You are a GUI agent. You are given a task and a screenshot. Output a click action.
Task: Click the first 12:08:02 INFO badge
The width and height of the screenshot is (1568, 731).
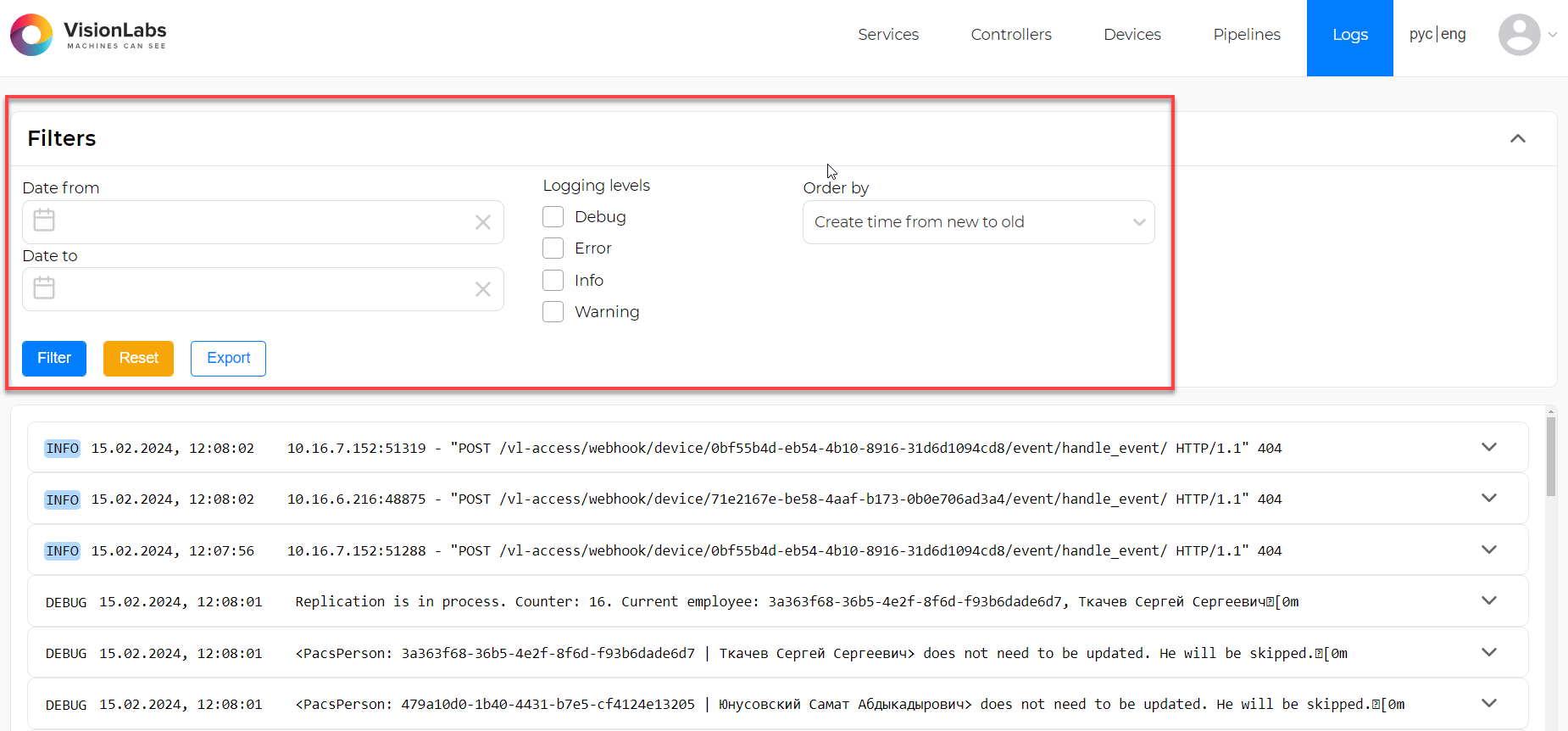pos(63,449)
